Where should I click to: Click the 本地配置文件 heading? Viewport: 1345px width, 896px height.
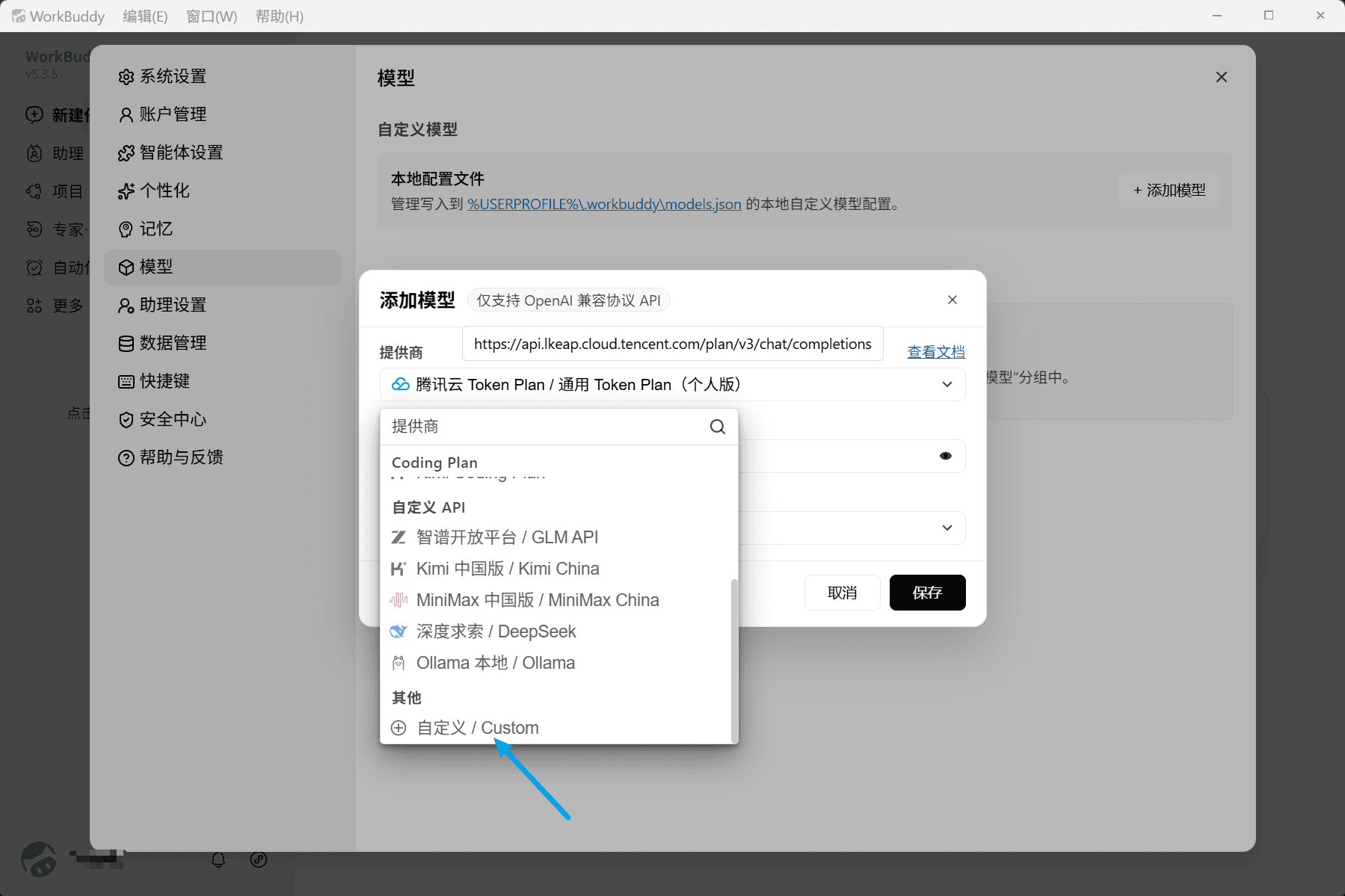(x=437, y=179)
